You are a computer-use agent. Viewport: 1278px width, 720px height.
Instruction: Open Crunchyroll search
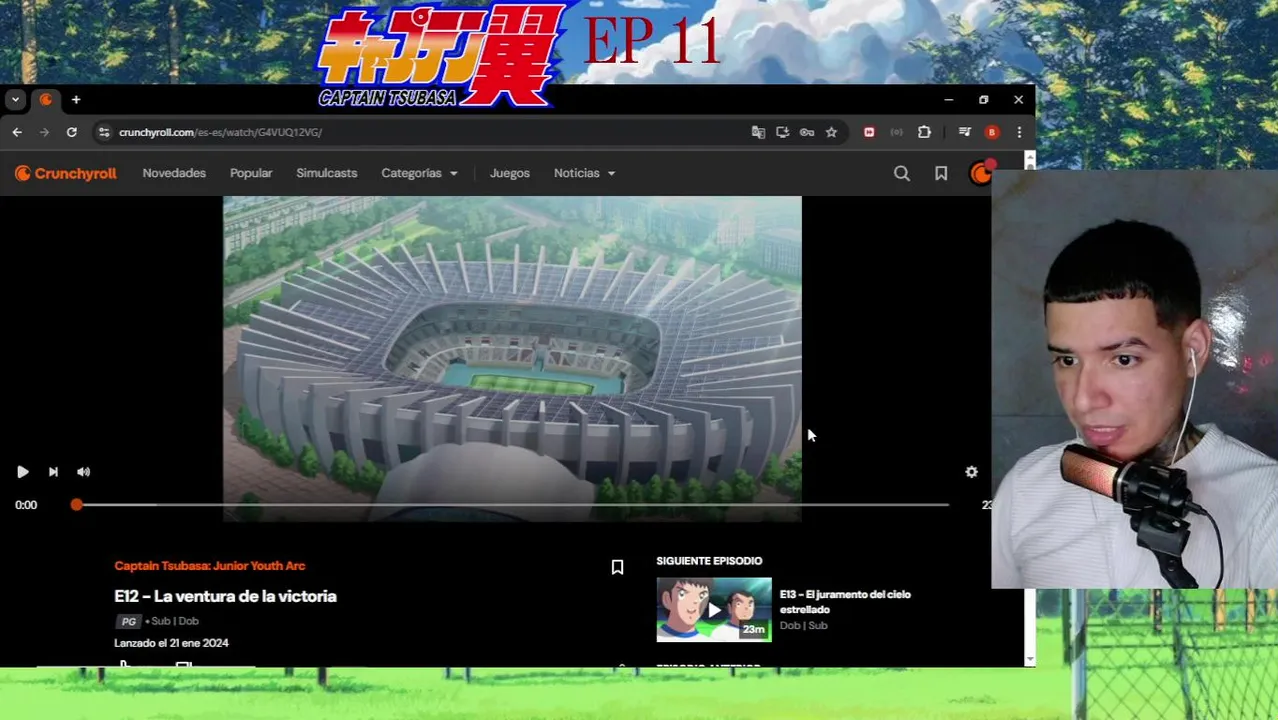pos(902,173)
